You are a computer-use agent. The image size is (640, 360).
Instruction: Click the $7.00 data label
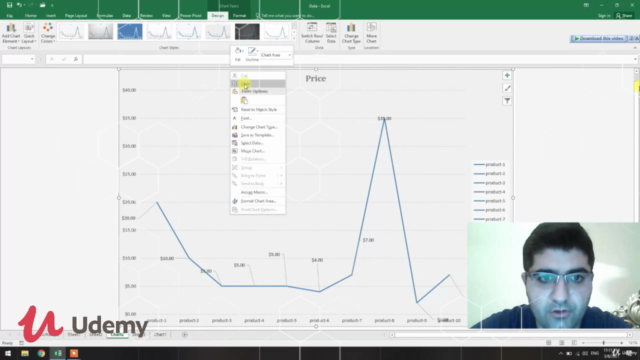[368, 240]
